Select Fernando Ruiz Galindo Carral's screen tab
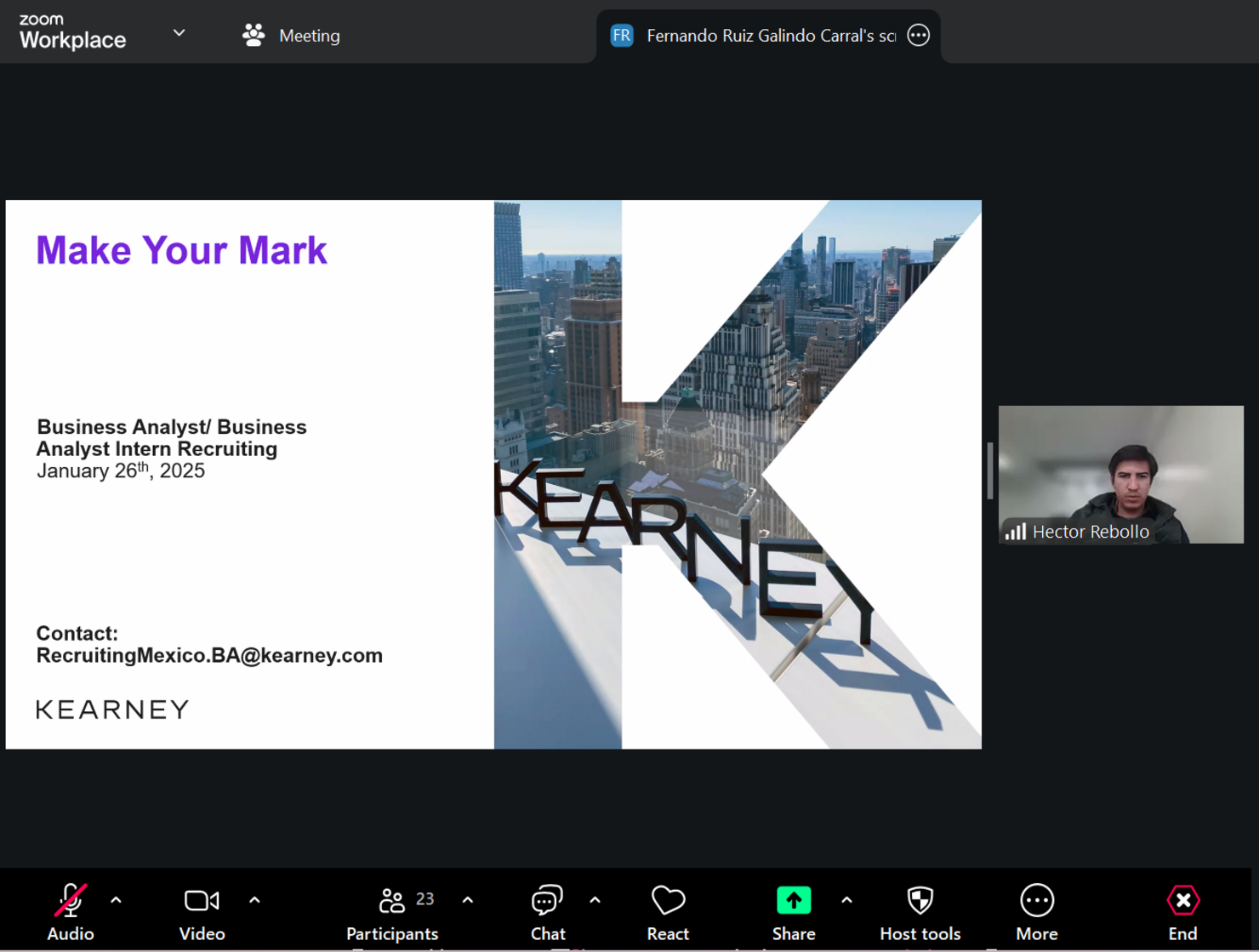 point(753,36)
